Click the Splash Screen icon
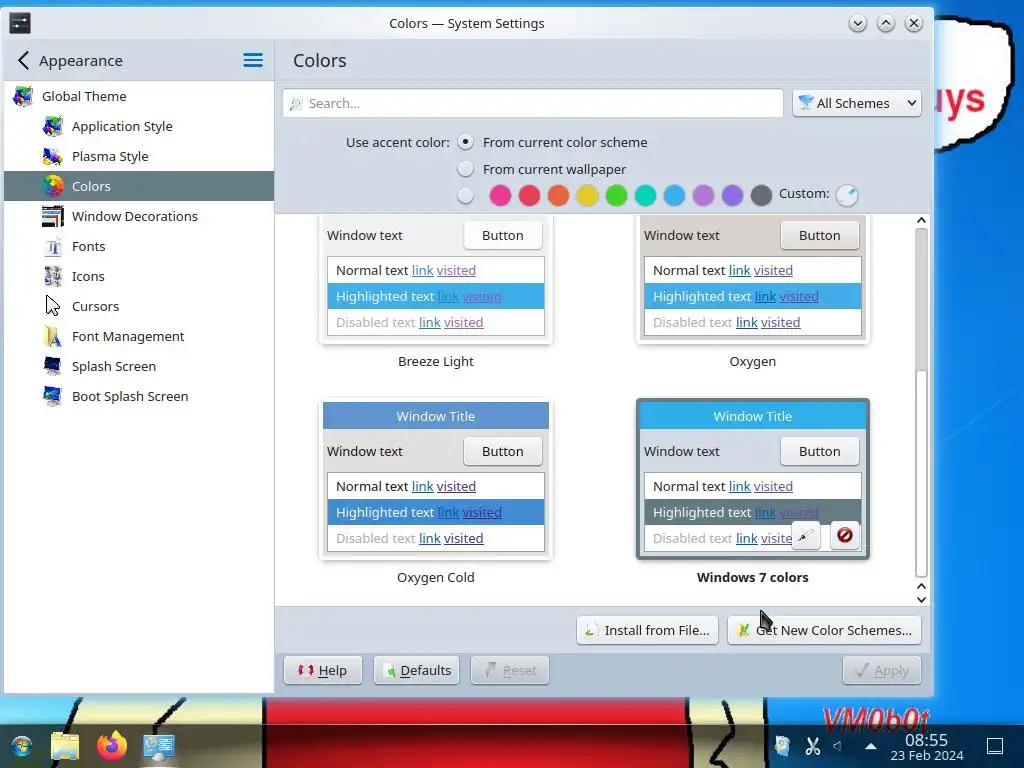 click(52, 366)
